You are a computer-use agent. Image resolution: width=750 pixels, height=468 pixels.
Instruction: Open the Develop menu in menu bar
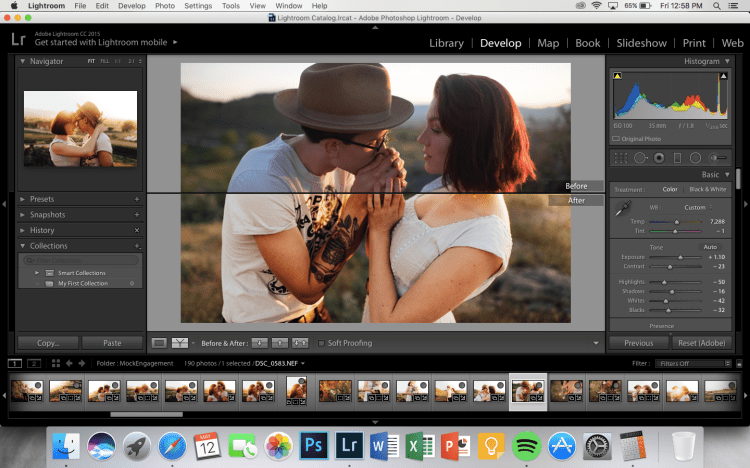131,6
